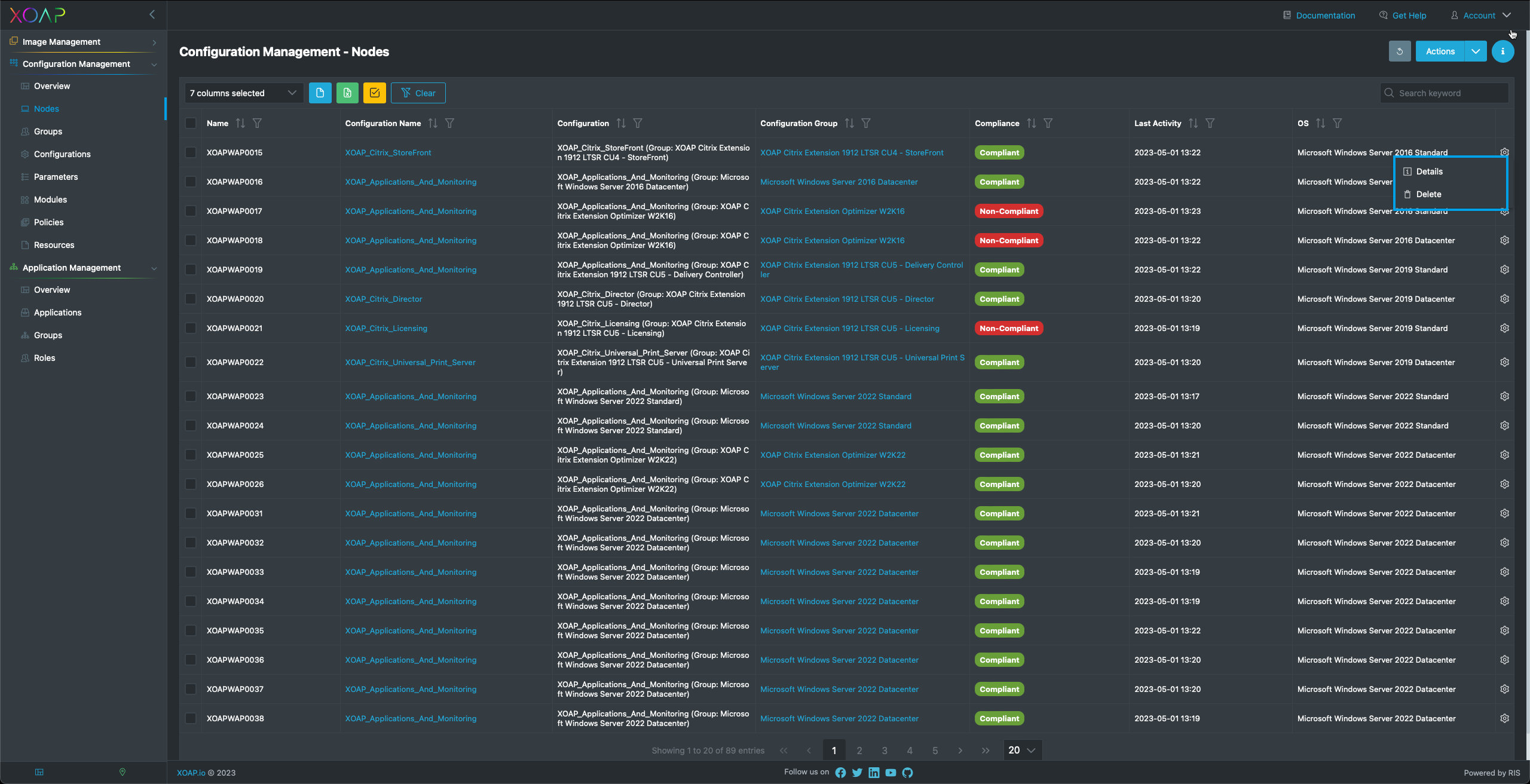Open gear menu for XOAPWAP0018 row
Viewport: 1530px width, 784px height.
[1505, 240]
